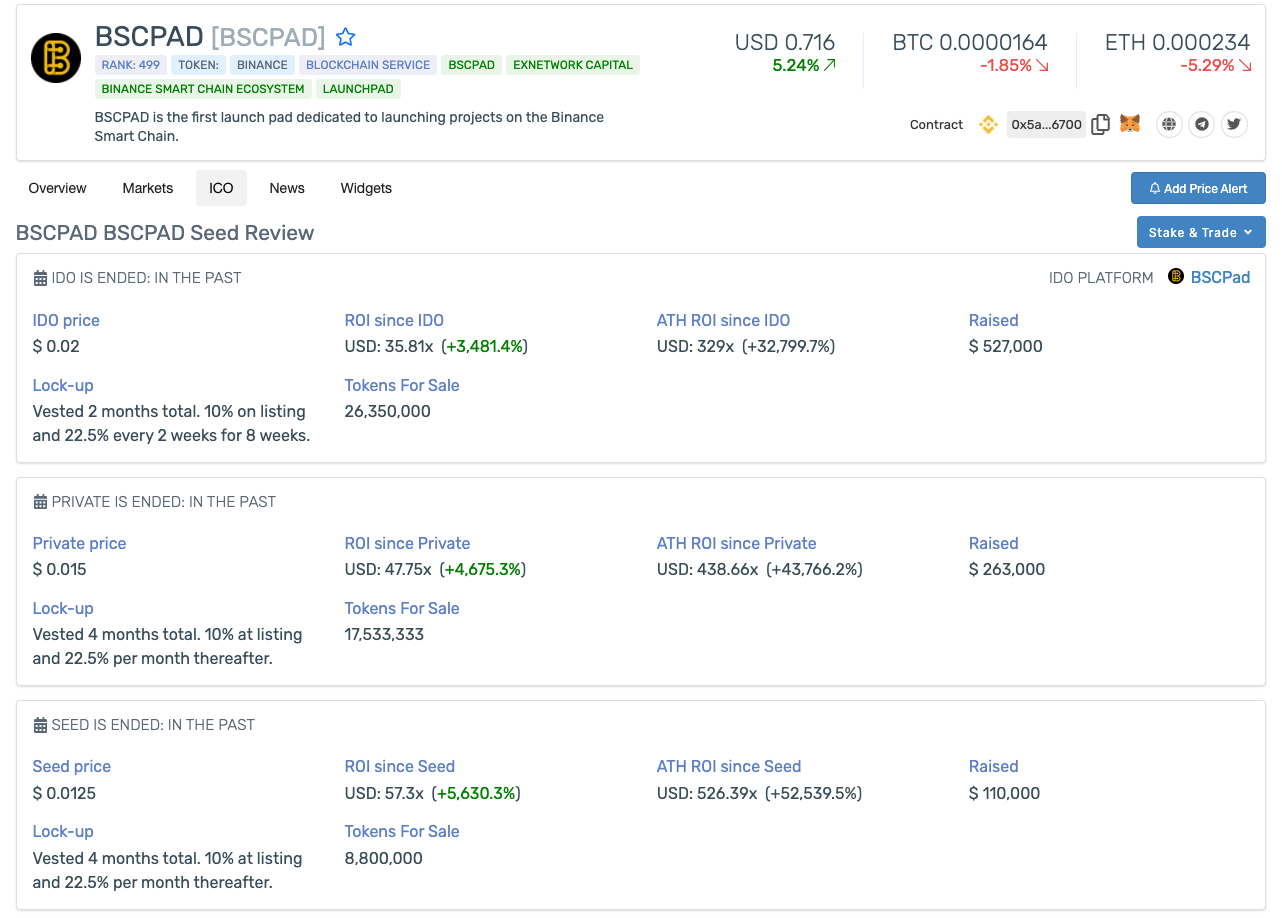Click IDO tokens for sale 26,350,000
1282x918 pixels.
[388, 411]
